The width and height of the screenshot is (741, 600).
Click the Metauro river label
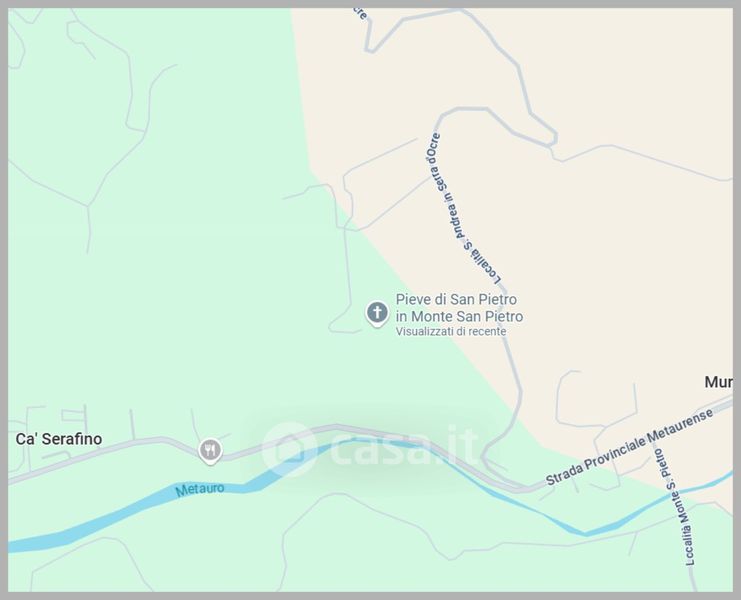point(199,489)
